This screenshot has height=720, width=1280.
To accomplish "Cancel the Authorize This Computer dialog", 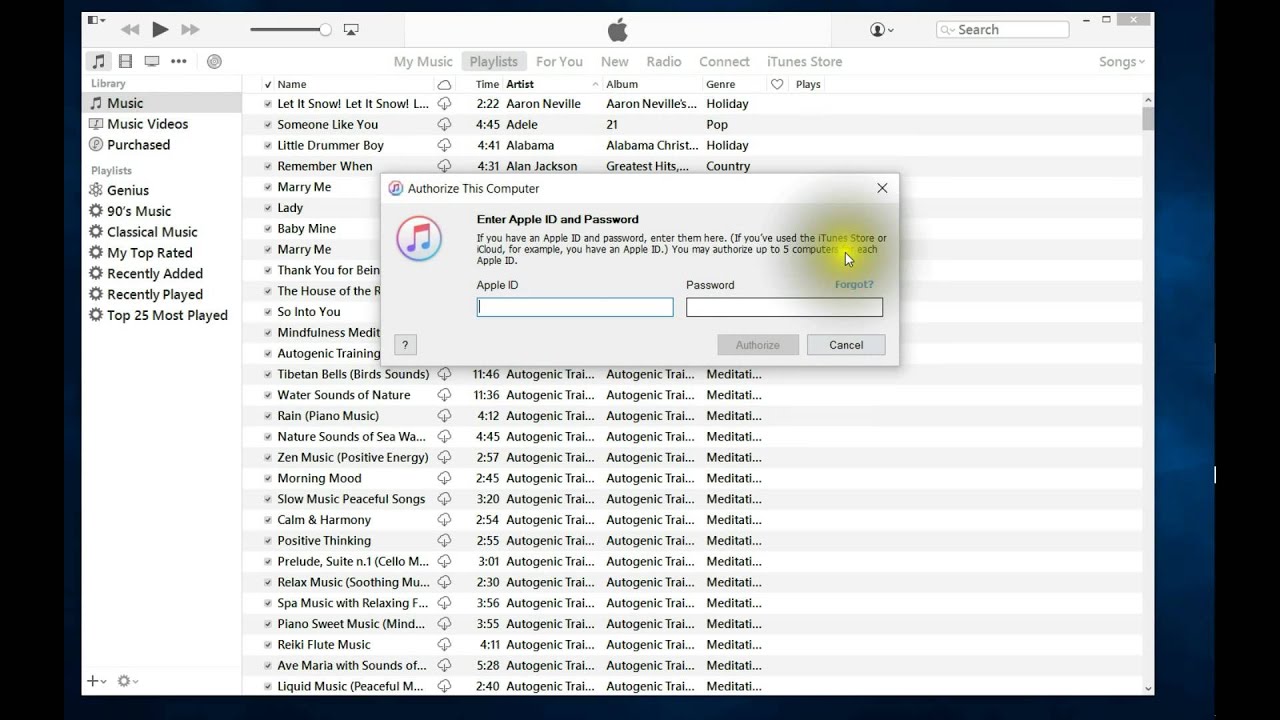I will click(x=846, y=345).
